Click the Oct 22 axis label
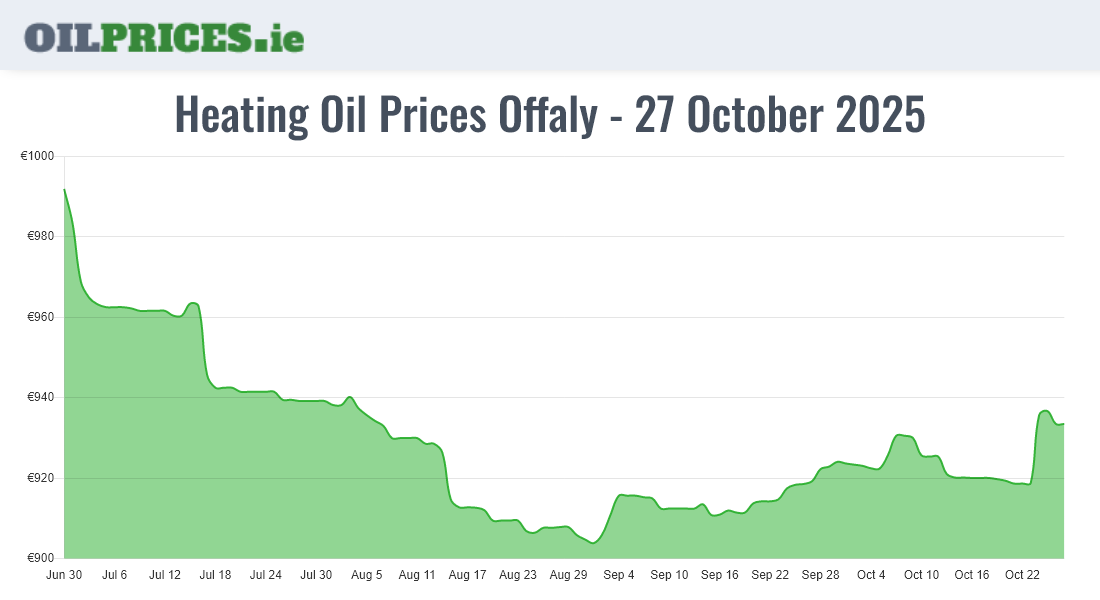Viewport: 1100px width, 600px height. [x=1022, y=575]
